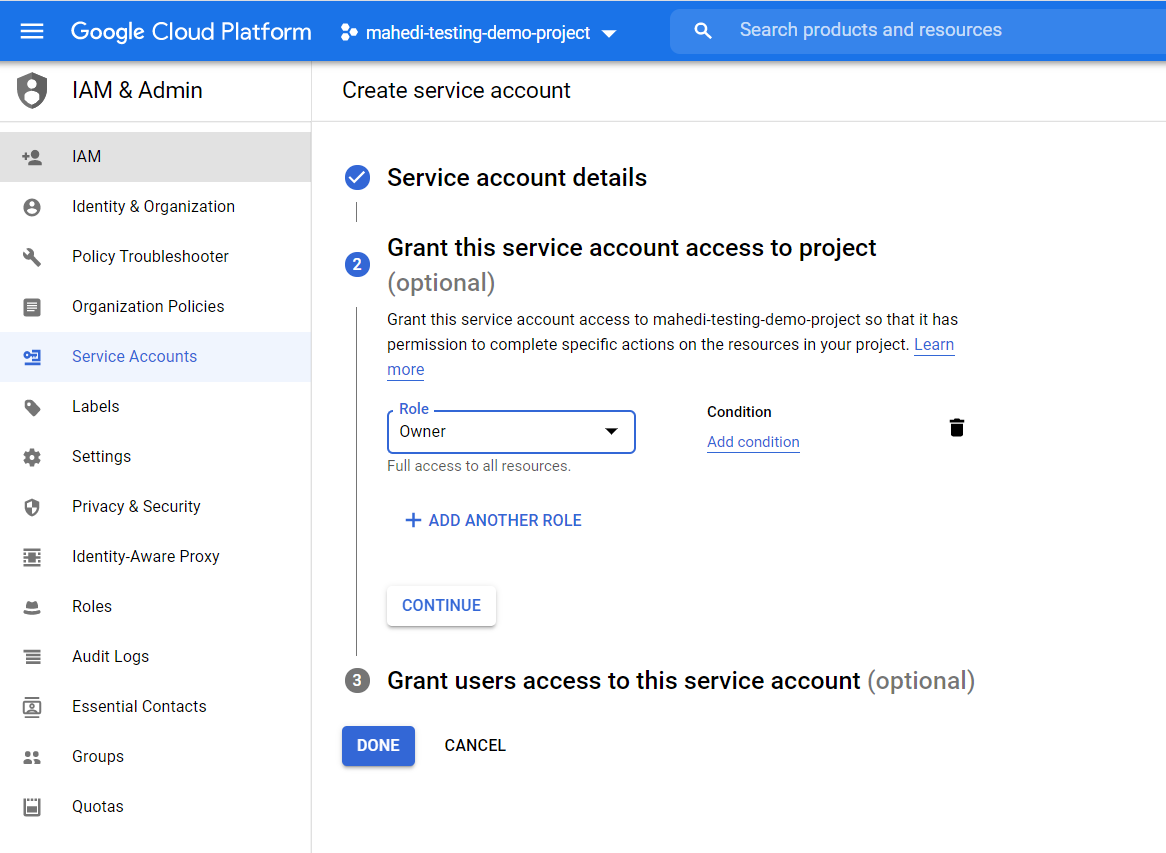This screenshot has width=1166, height=853.
Task: Expand the mahedi-testing-demo-project selector
Action: click(609, 32)
